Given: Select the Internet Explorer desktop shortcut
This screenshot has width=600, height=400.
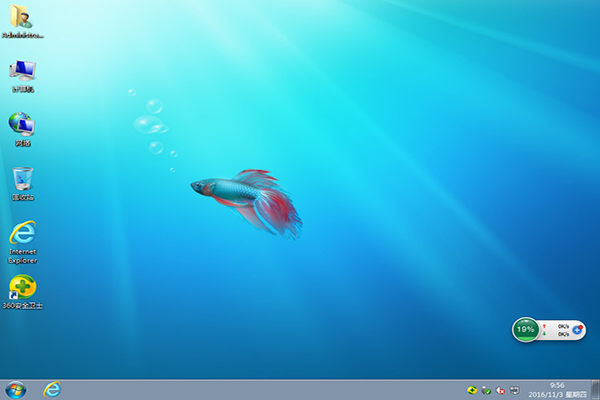Looking at the screenshot, I should [23, 242].
